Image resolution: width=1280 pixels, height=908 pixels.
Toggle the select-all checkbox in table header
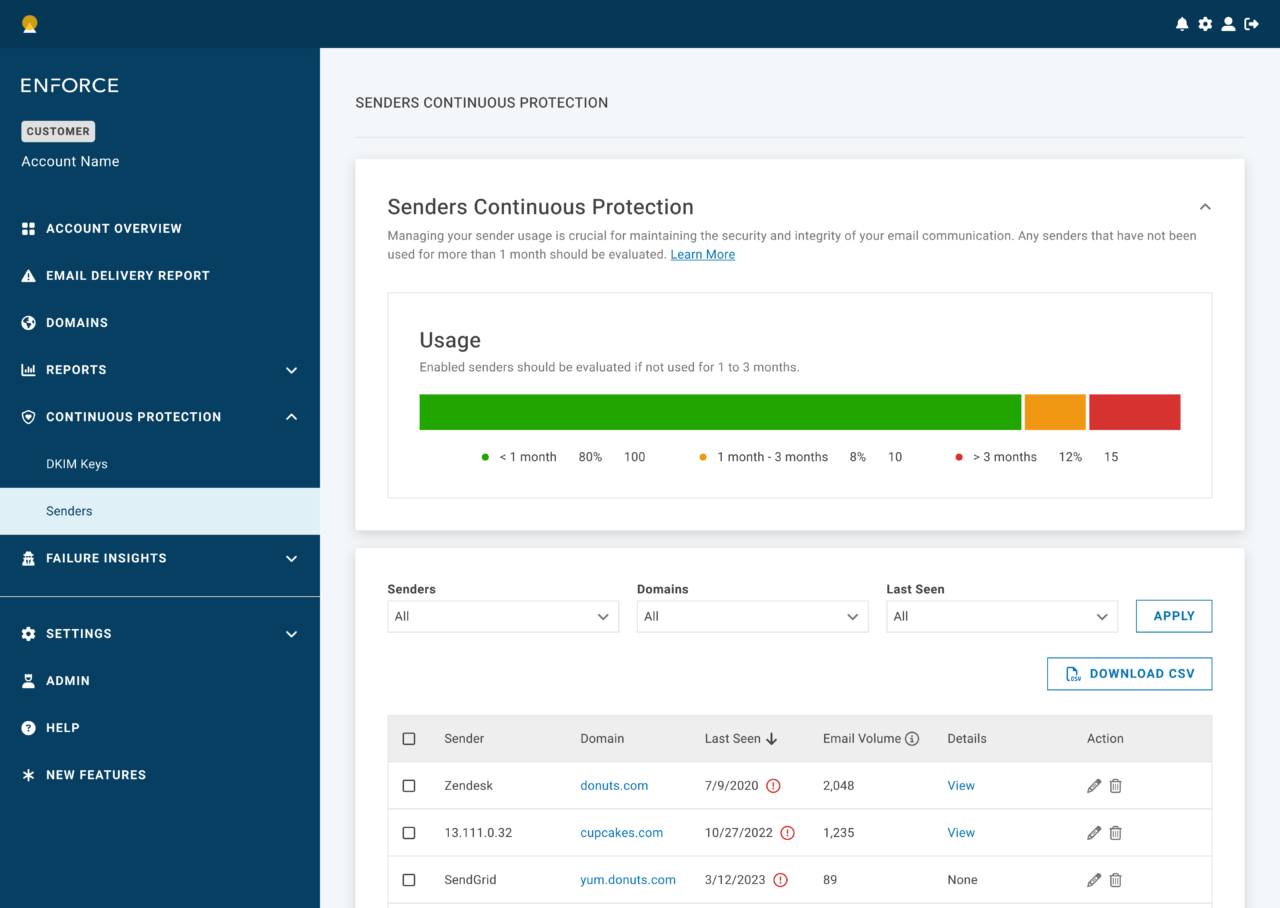[409, 739]
